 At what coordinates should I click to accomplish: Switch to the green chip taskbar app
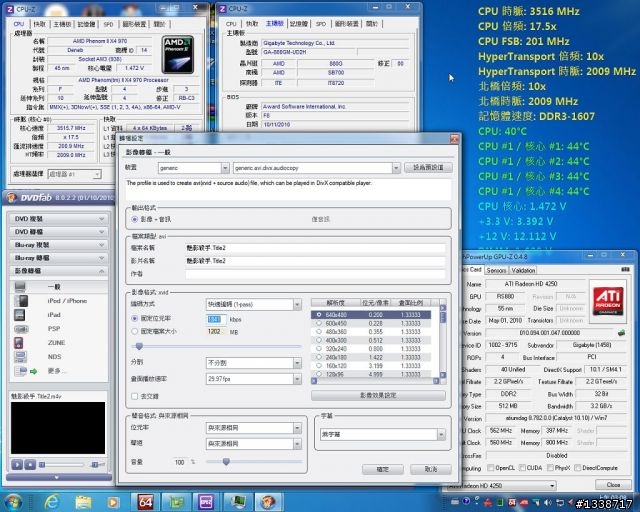pyautogui.click(x=176, y=502)
